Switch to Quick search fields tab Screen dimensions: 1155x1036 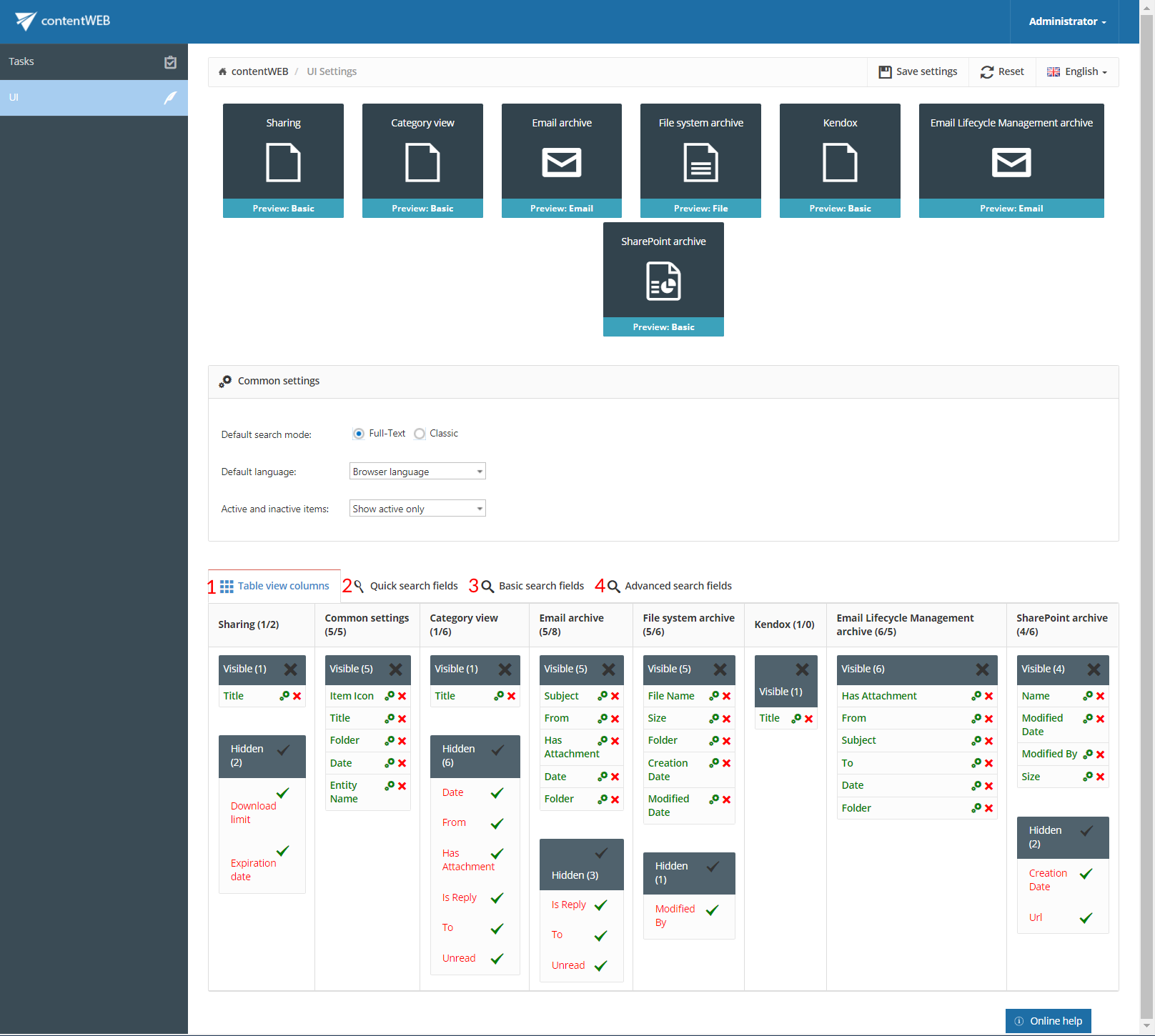tap(406, 586)
